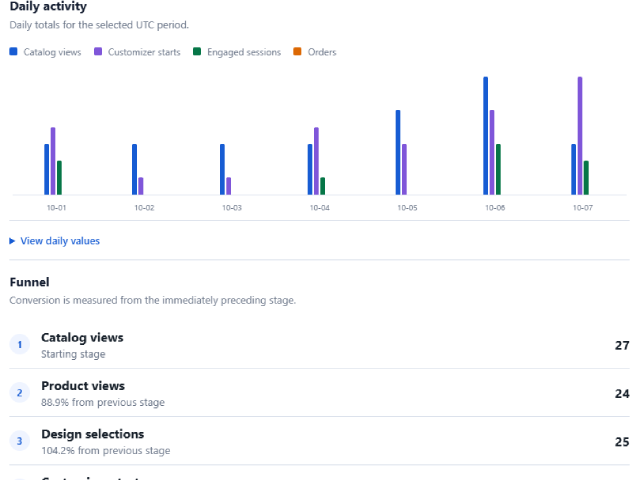
Task: Select the Product views funnel stage title
Action: pyautogui.click(x=83, y=386)
